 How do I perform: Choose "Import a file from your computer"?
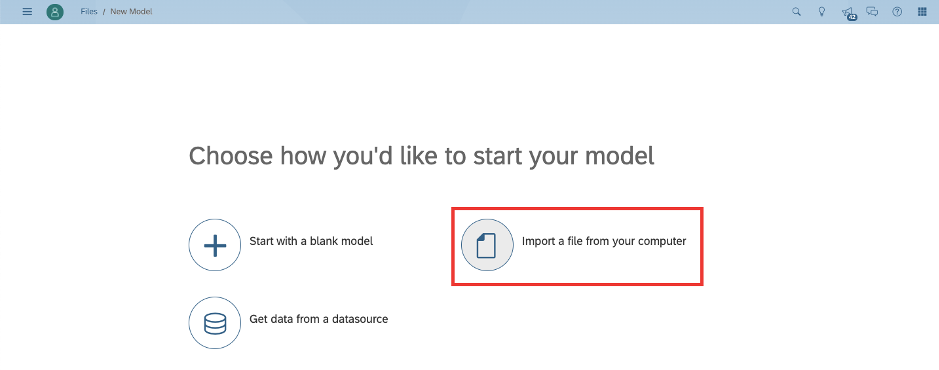[604, 241]
